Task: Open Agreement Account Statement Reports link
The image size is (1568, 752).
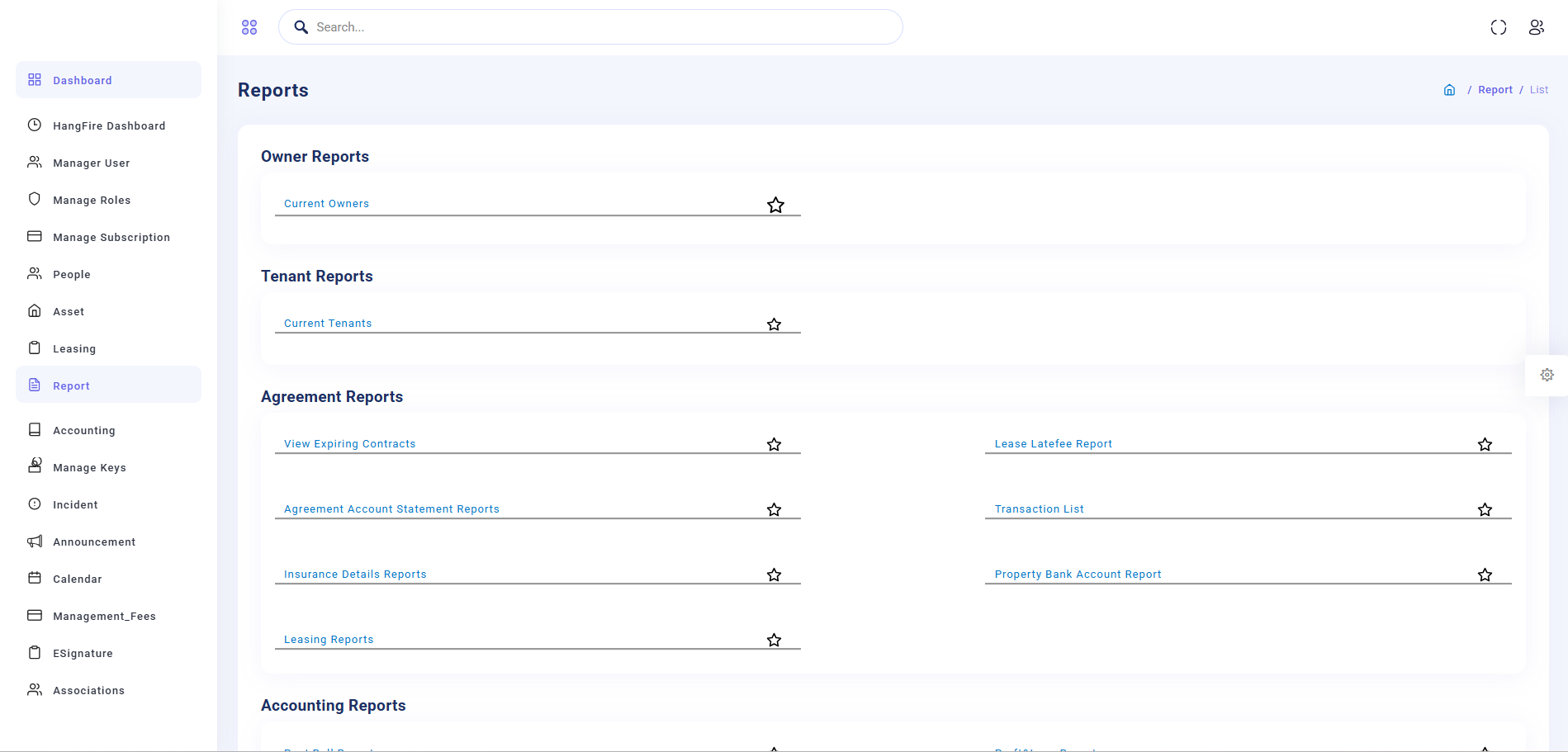Action: [391, 509]
